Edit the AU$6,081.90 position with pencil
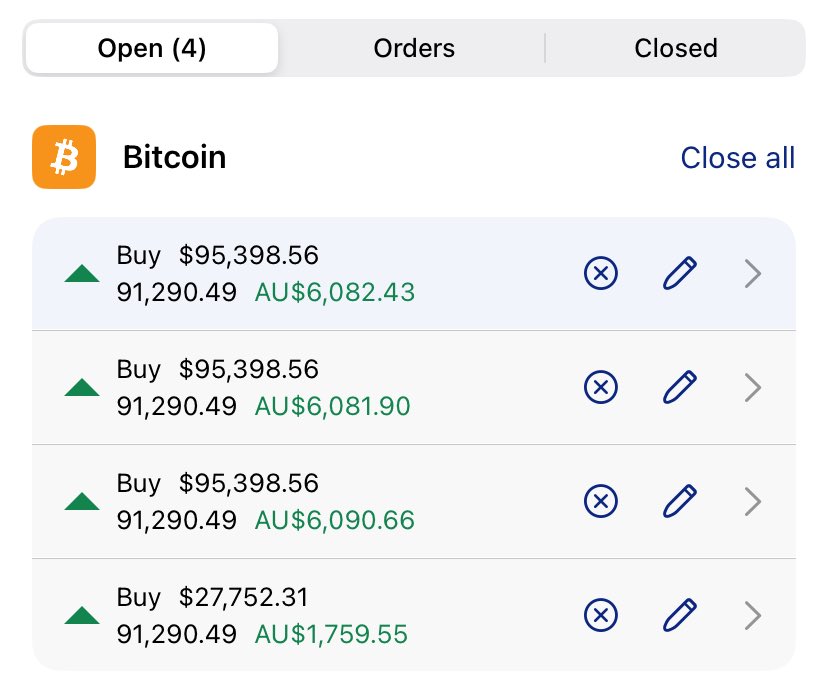This screenshot has width=827, height=697. coord(679,387)
